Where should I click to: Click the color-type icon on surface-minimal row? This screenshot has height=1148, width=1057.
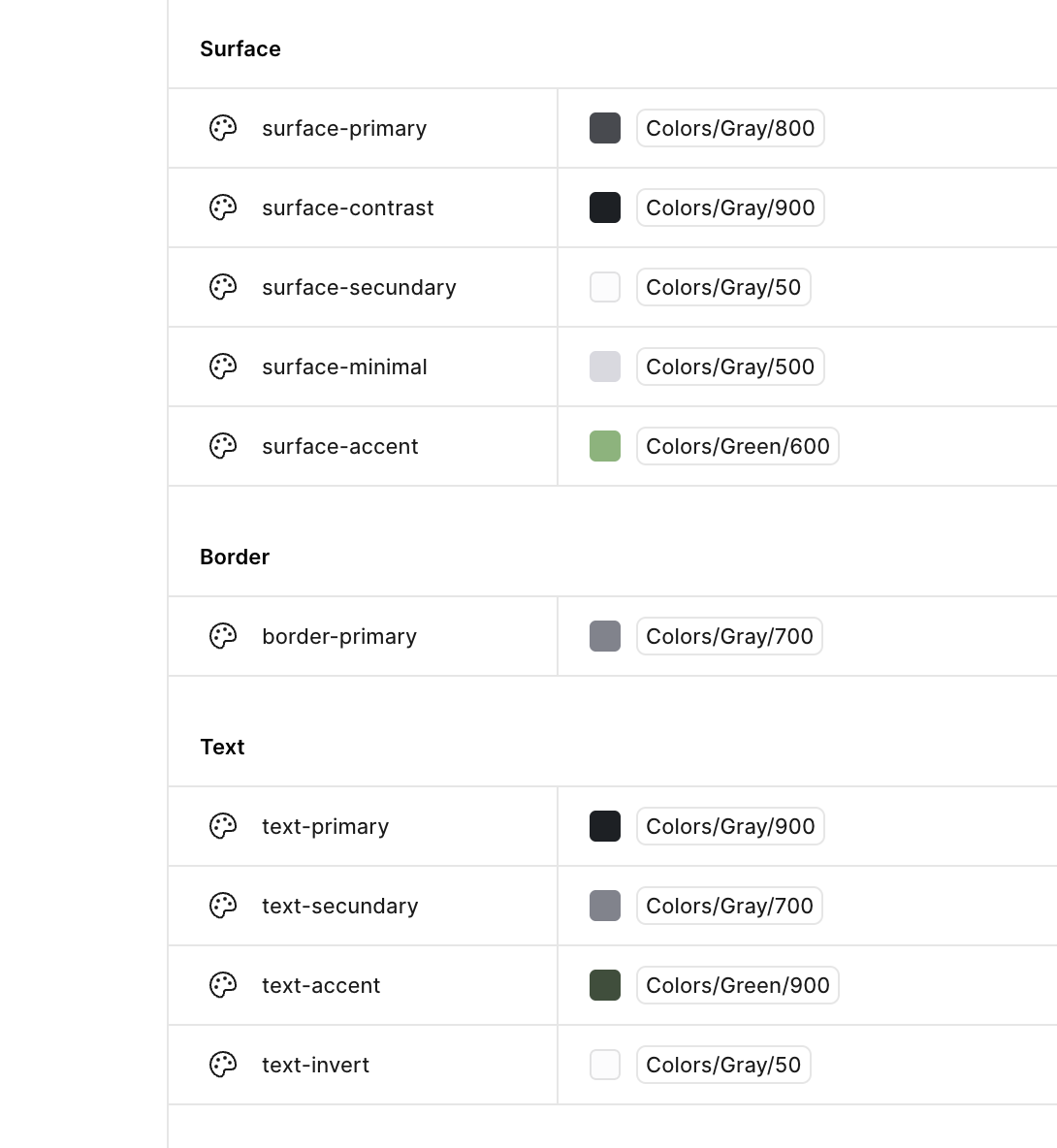223,367
